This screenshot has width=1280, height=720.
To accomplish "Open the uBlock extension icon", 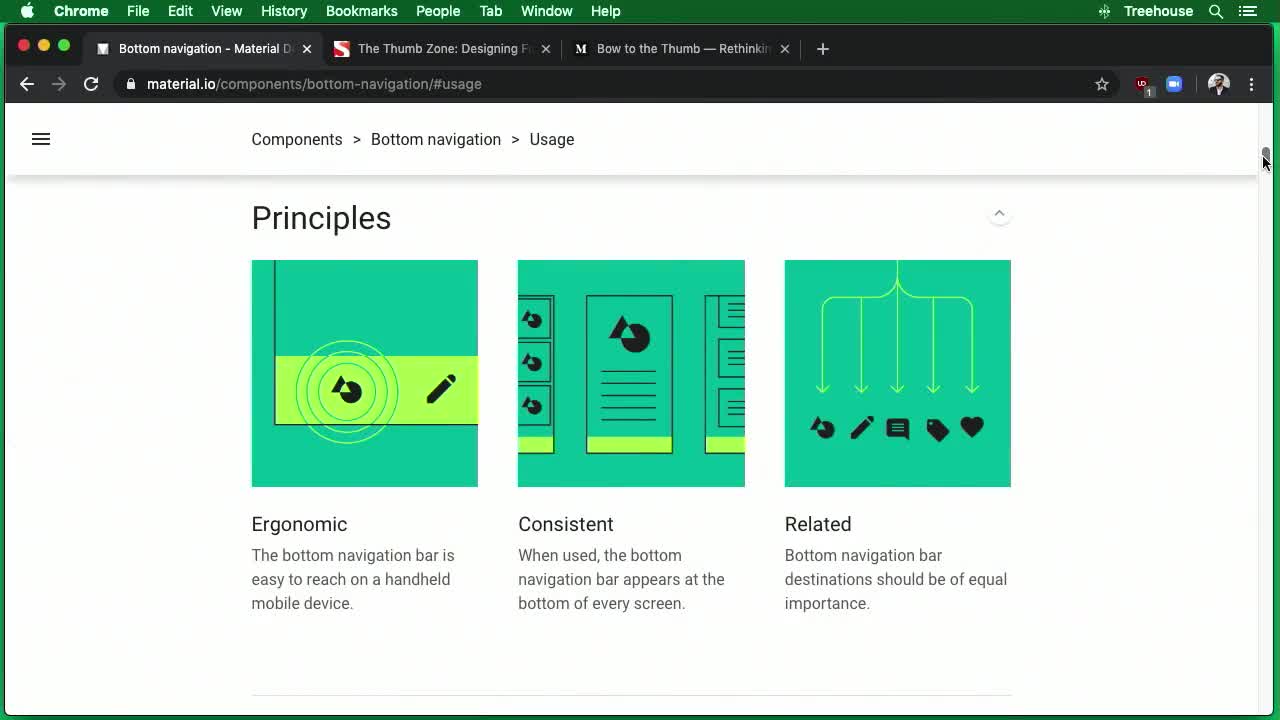I will [x=1143, y=85].
